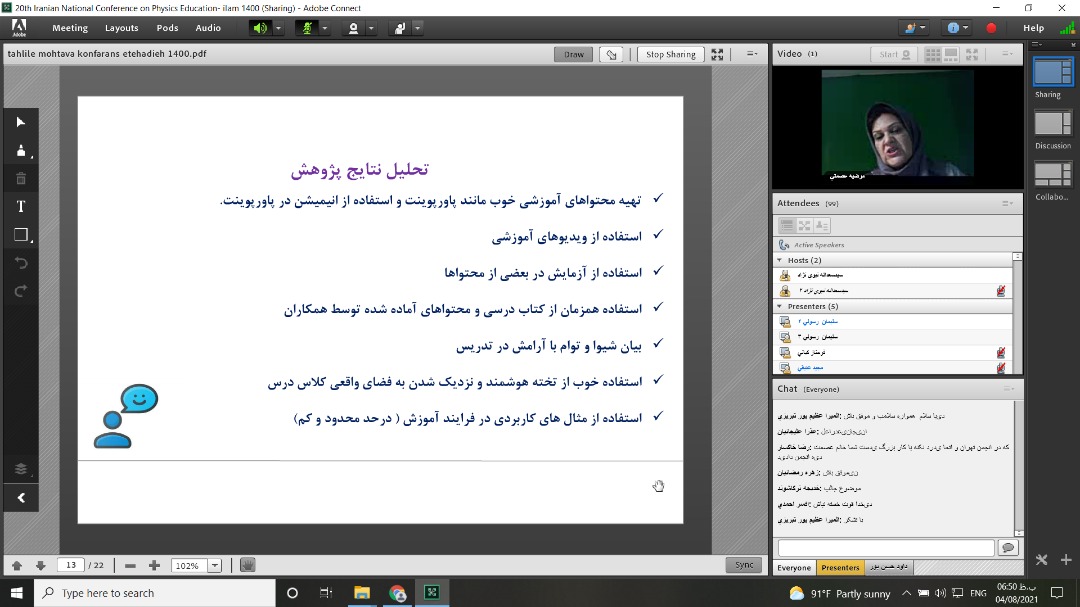
Task: Open the Meeting menu
Action: tap(70, 28)
